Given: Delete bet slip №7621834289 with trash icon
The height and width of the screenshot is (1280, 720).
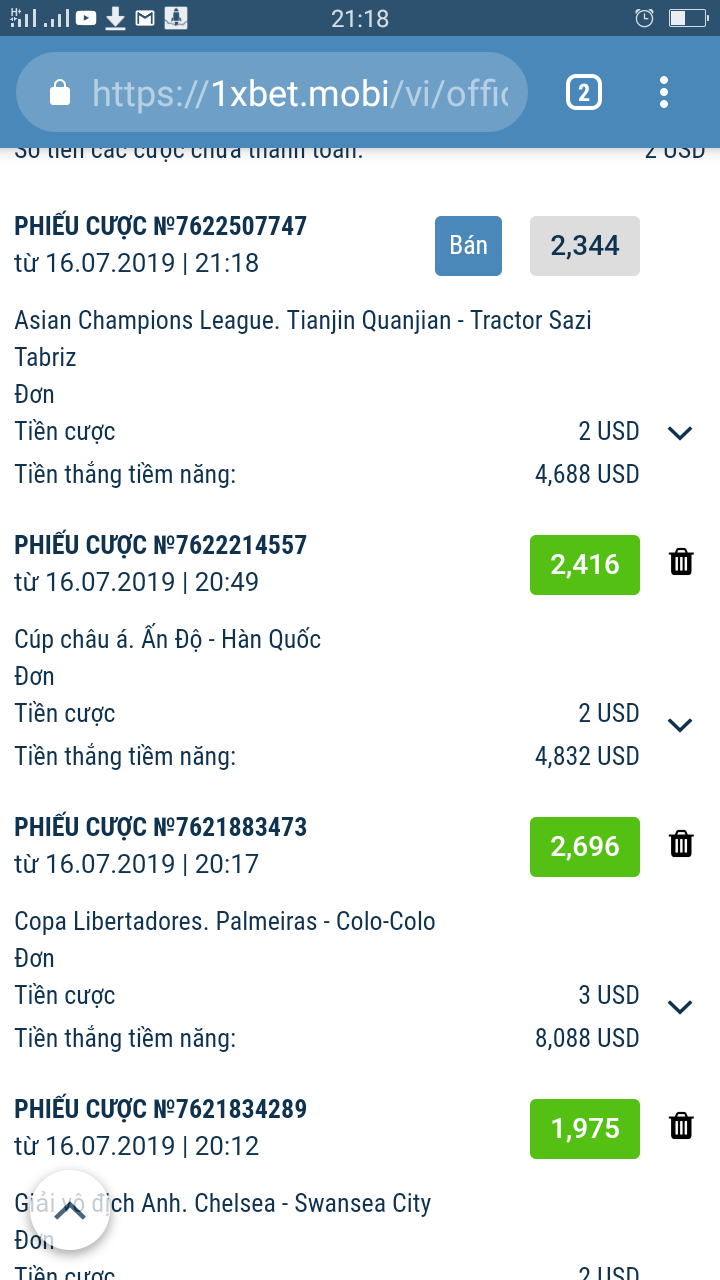Looking at the screenshot, I should 681,1126.
